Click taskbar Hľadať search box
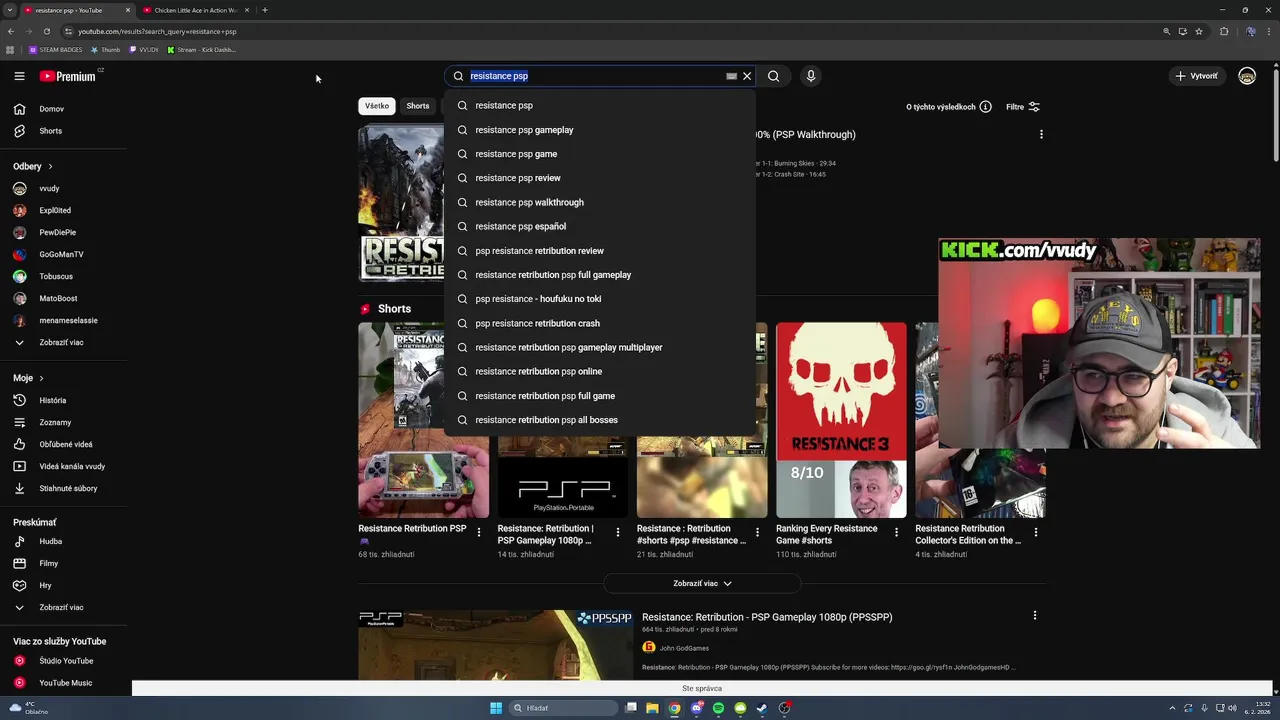 tap(563, 708)
